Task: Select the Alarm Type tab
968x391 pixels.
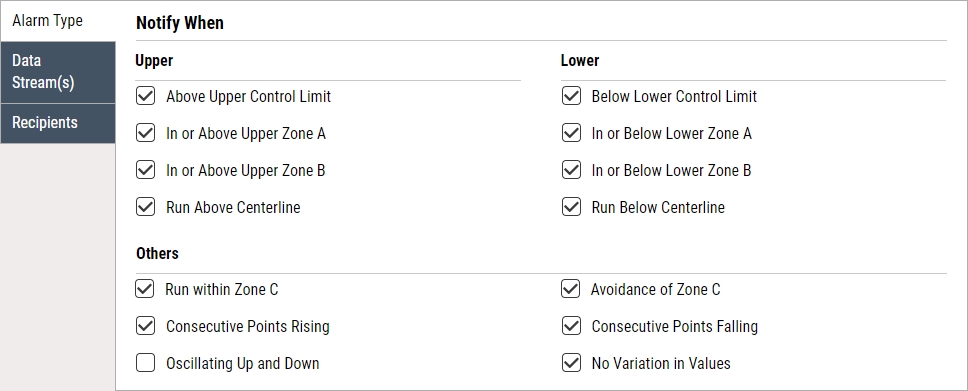Action: click(x=58, y=21)
